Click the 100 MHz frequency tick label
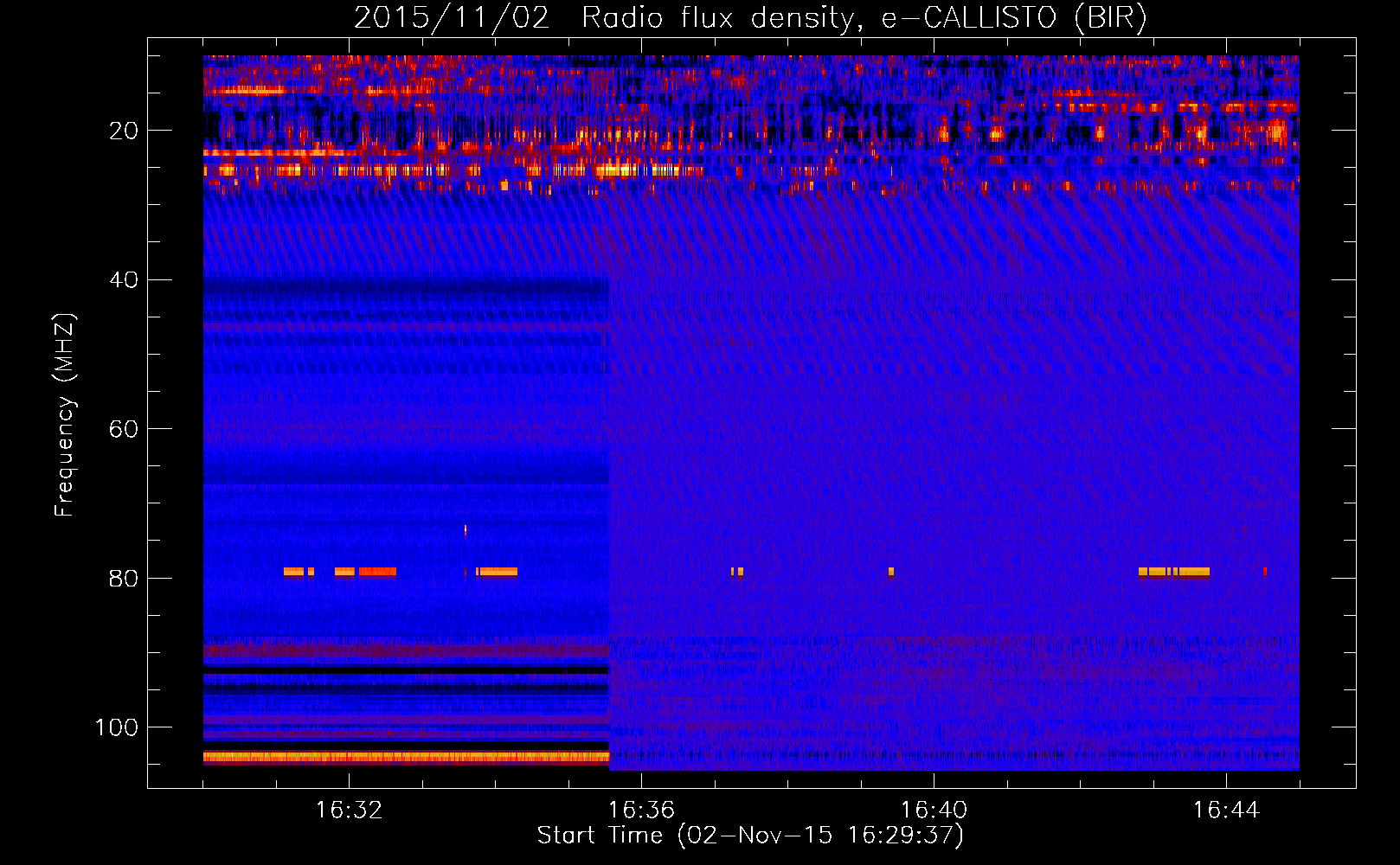Viewport: 1400px width, 865px height. pos(117,727)
